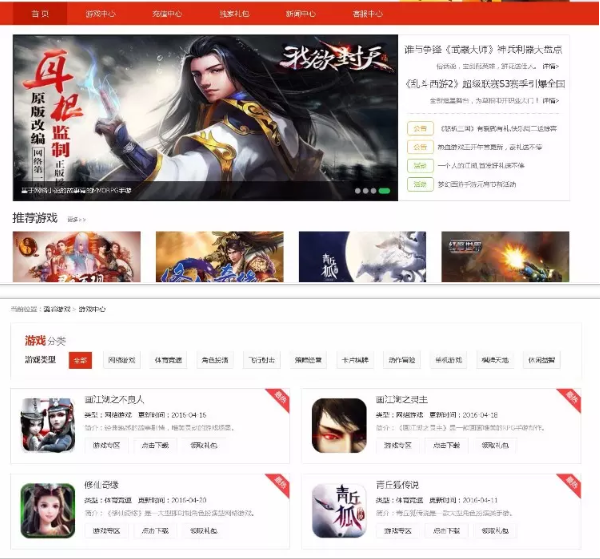This screenshot has height=559, width=600.
Task: Open the second recommended game thumbnail
Action: [x=220, y=257]
